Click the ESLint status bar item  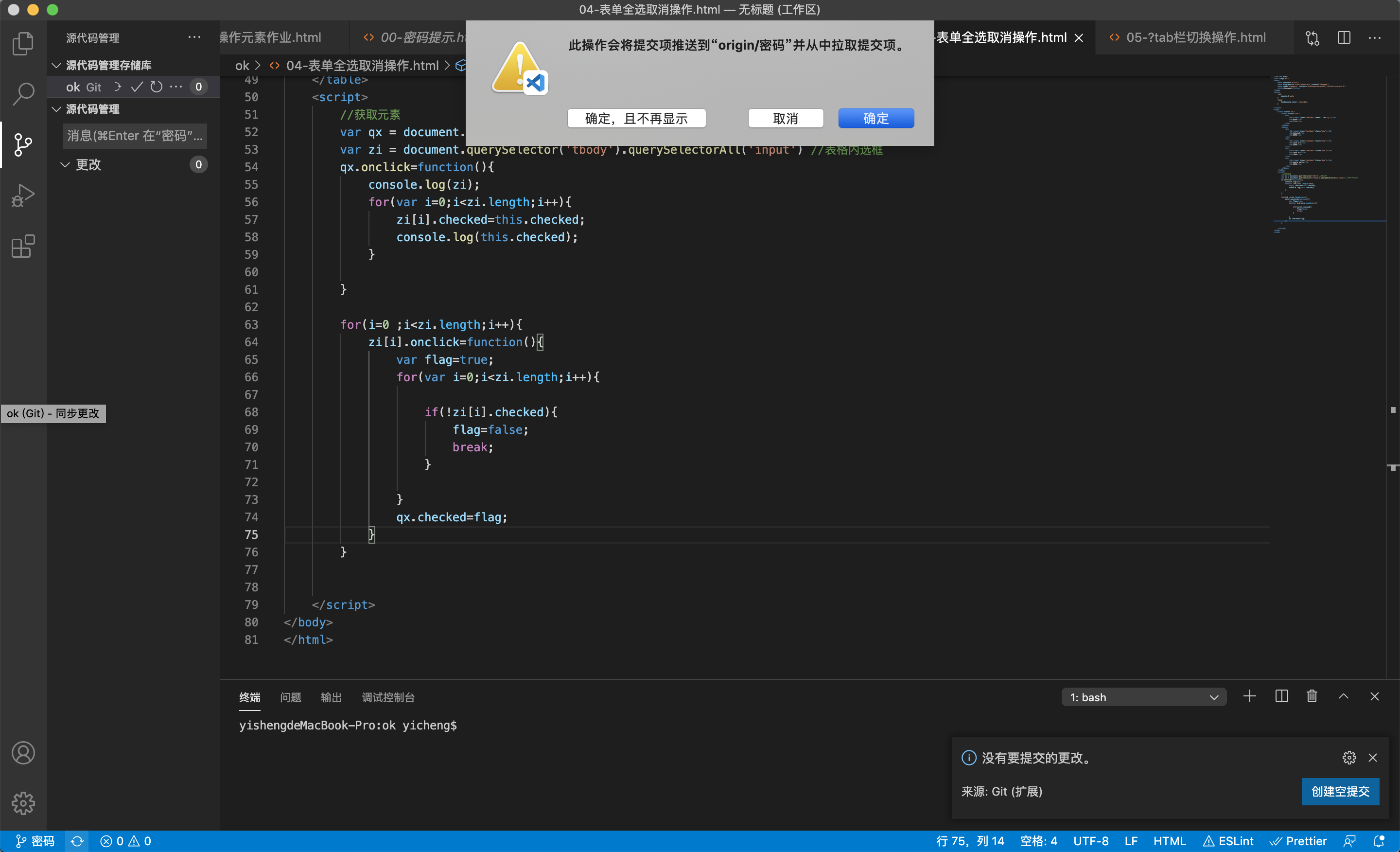coord(1228,841)
